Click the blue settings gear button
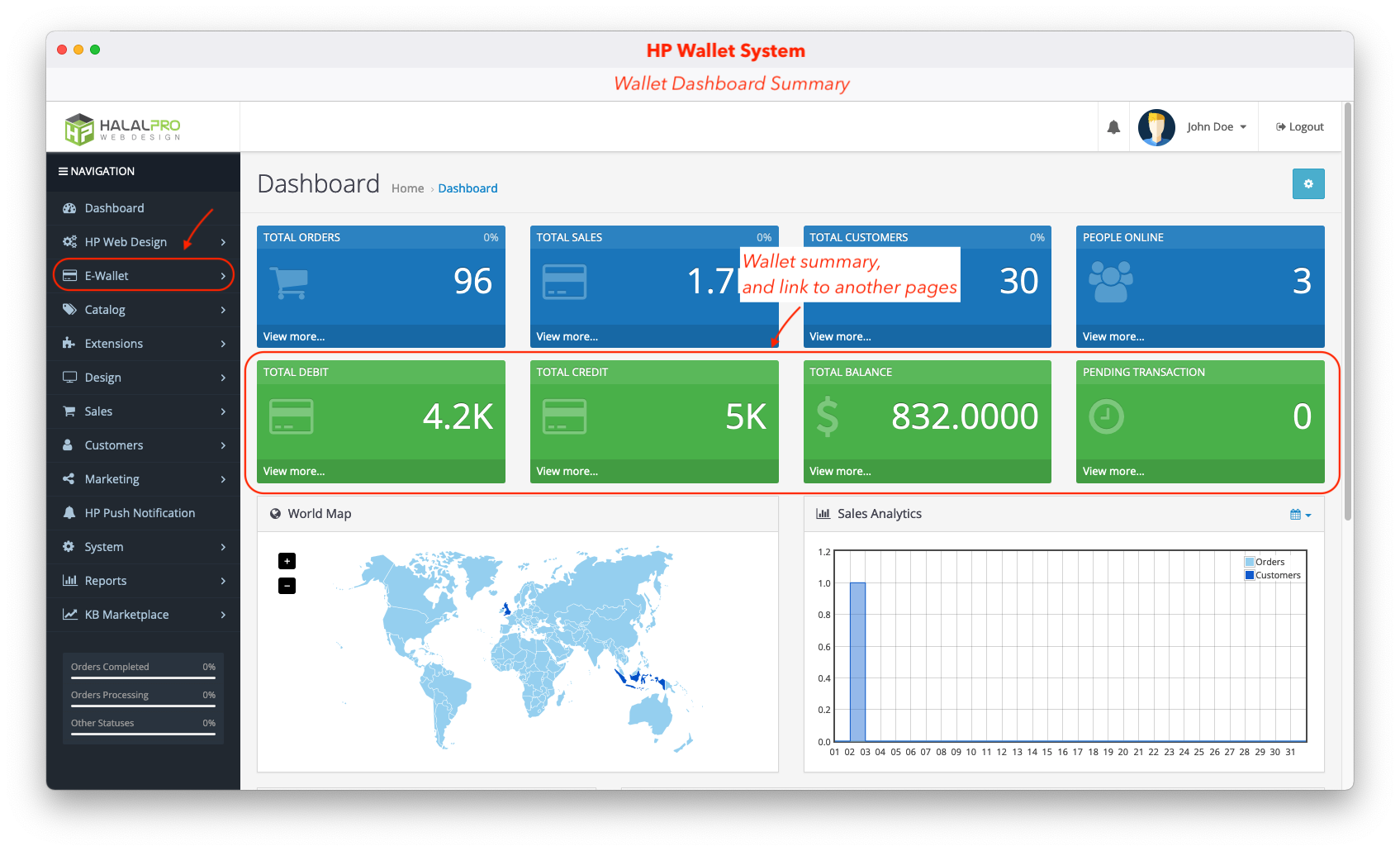The width and height of the screenshot is (1400, 851). click(1307, 184)
